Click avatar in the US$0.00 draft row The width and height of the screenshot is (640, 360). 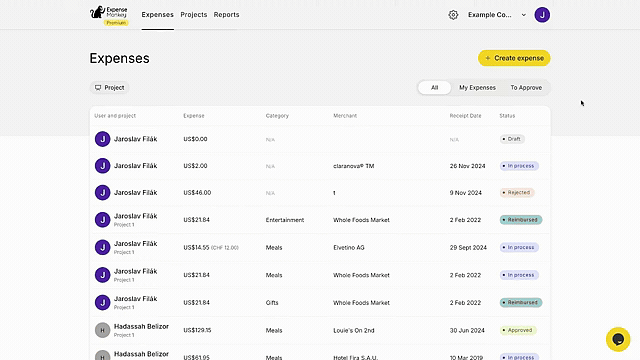click(x=102, y=139)
